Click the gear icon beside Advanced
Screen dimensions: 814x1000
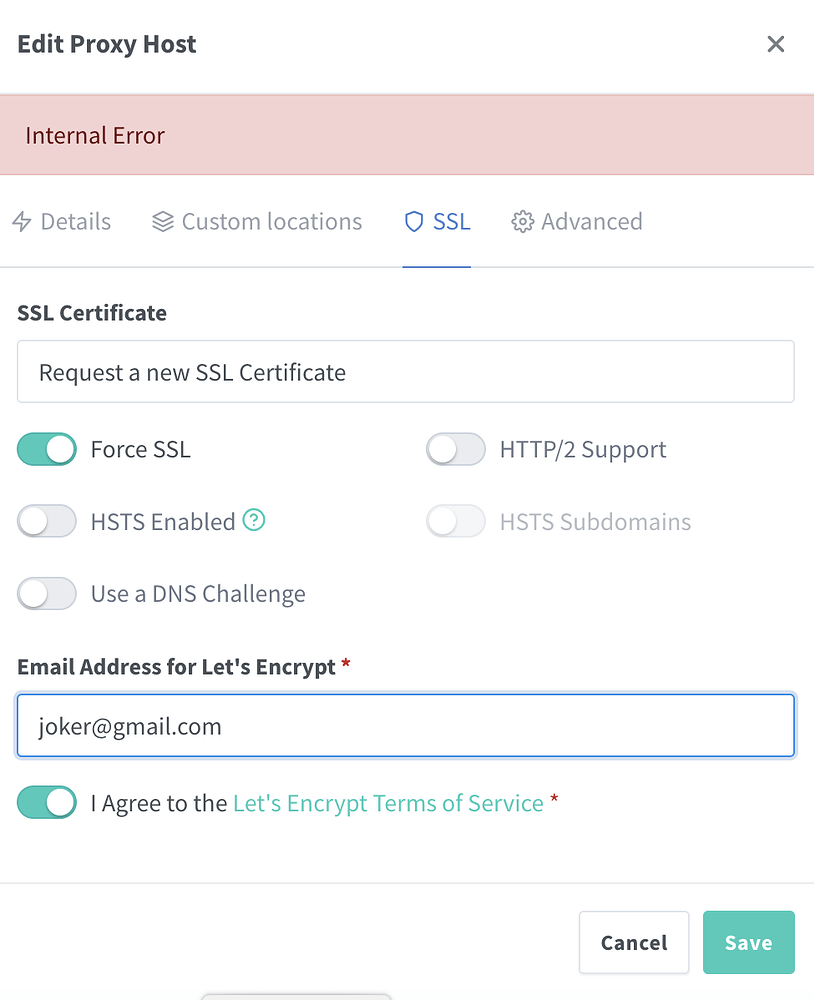click(x=522, y=221)
